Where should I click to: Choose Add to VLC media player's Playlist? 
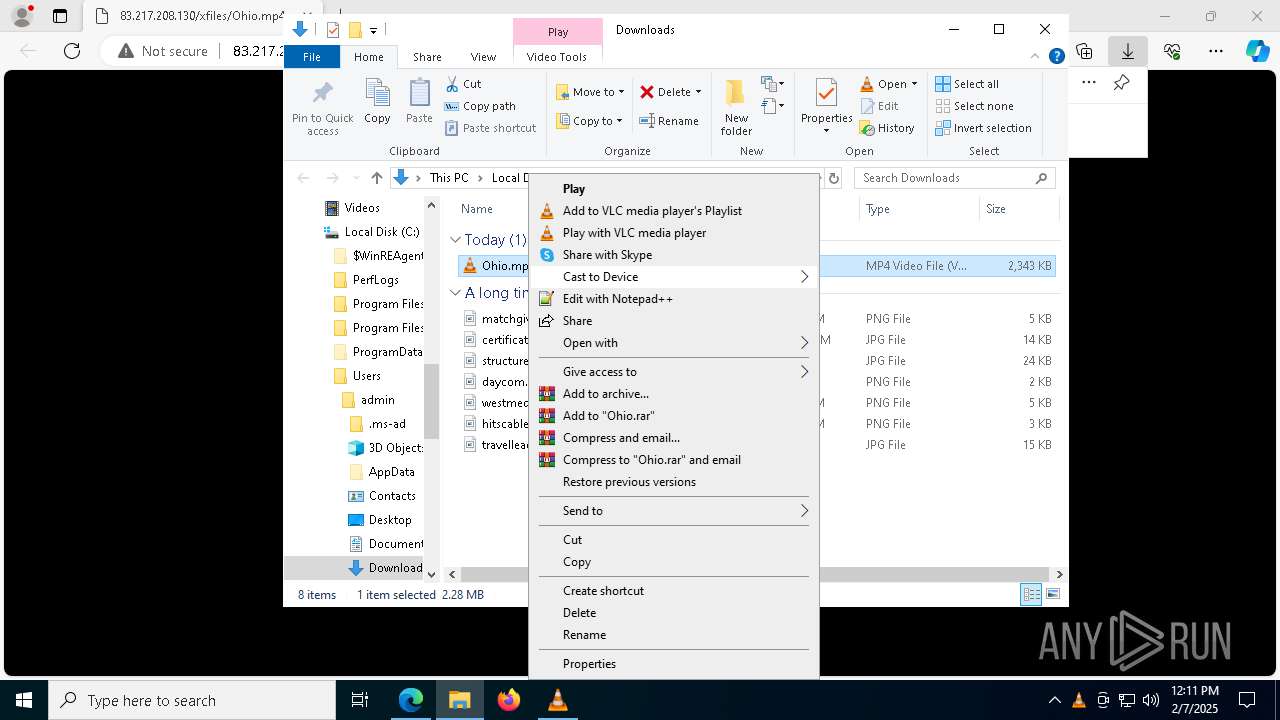674,211
